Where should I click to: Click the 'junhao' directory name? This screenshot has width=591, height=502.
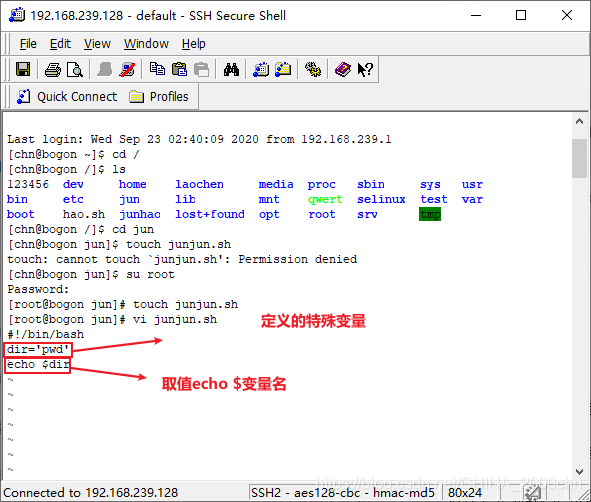pyautogui.click(x=140, y=214)
